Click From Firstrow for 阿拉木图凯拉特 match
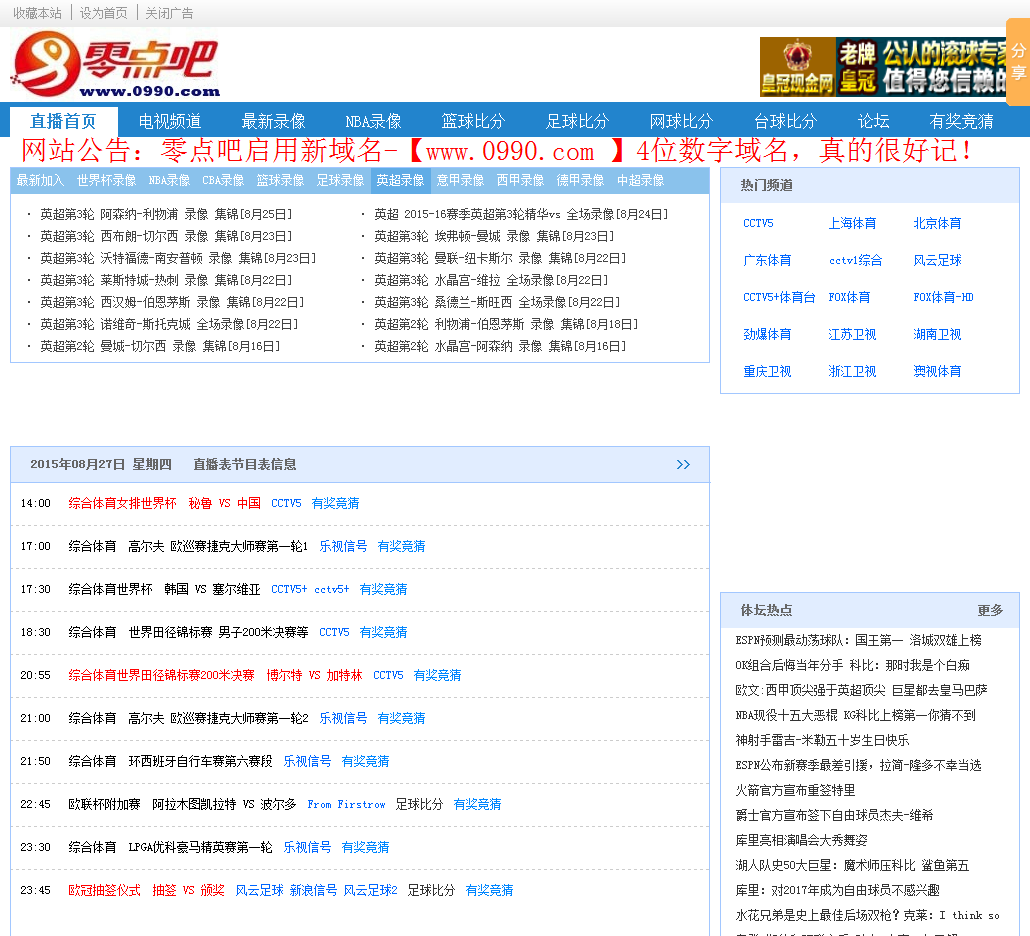1030x936 pixels. [x=346, y=805]
